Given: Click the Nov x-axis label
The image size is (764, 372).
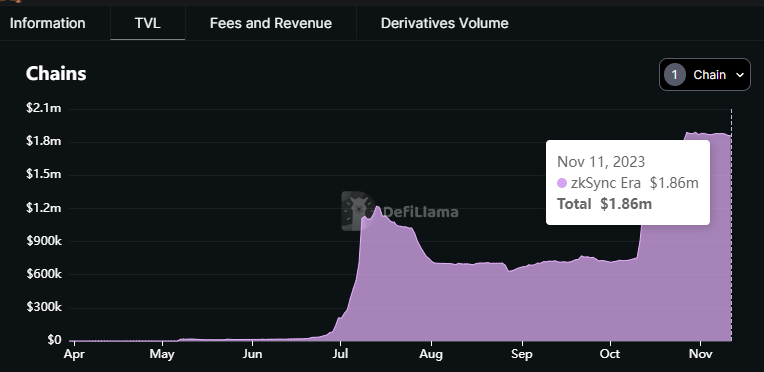Looking at the screenshot, I should coord(700,354).
